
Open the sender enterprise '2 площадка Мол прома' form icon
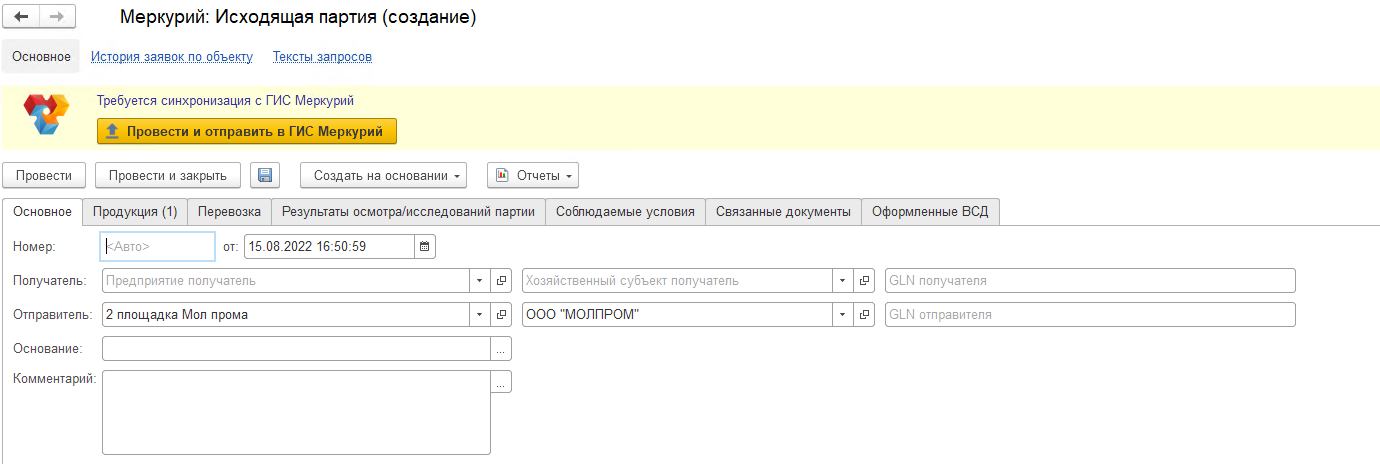[x=502, y=315]
